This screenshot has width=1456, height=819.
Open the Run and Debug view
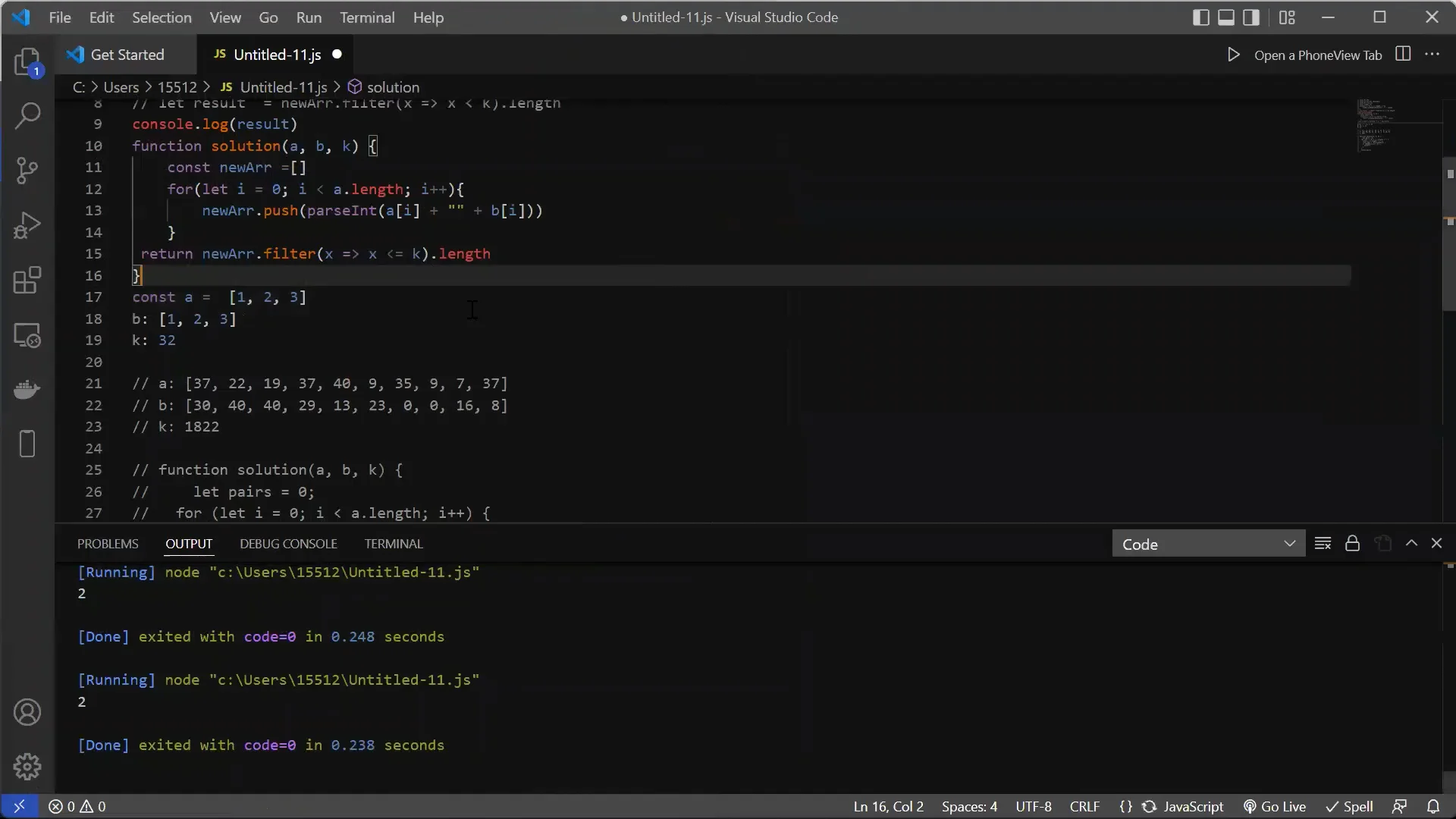[27, 225]
